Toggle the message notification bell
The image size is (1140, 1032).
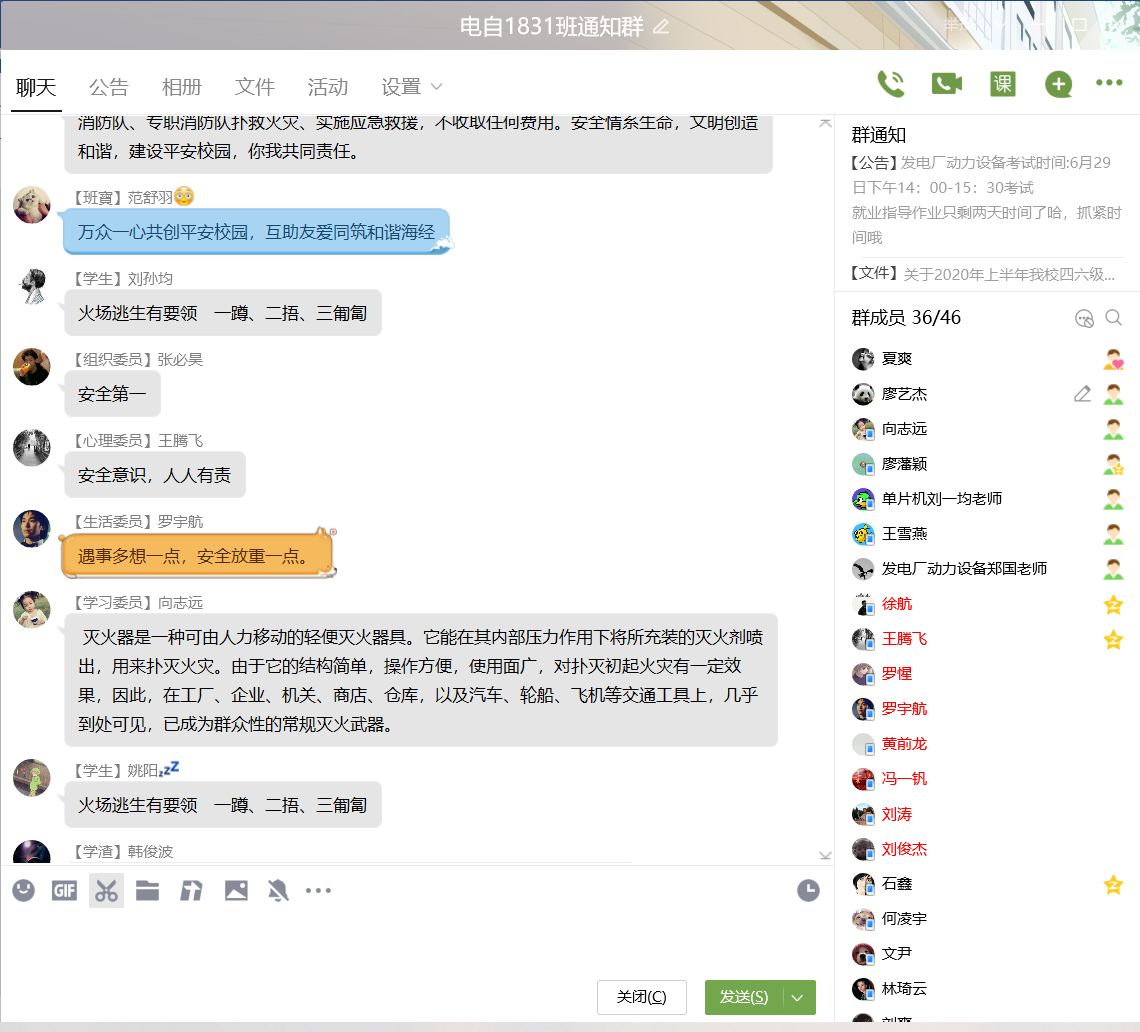[x=278, y=890]
